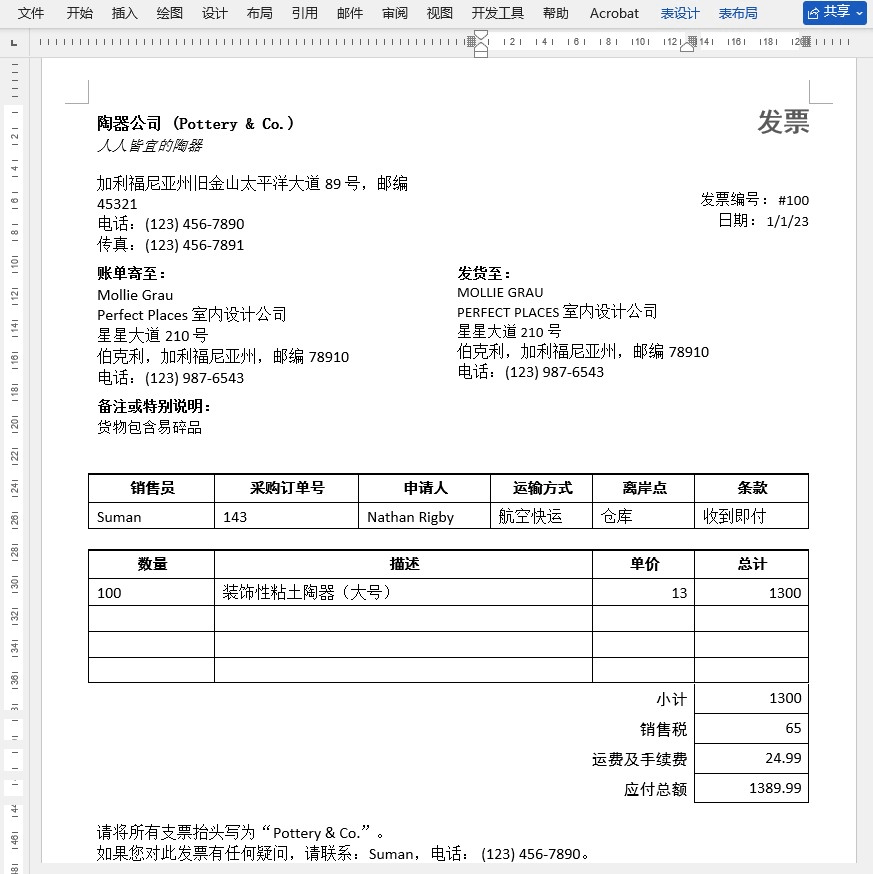Select the 表设计 contextual tab
873x874 pixels.
click(x=680, y=13)
